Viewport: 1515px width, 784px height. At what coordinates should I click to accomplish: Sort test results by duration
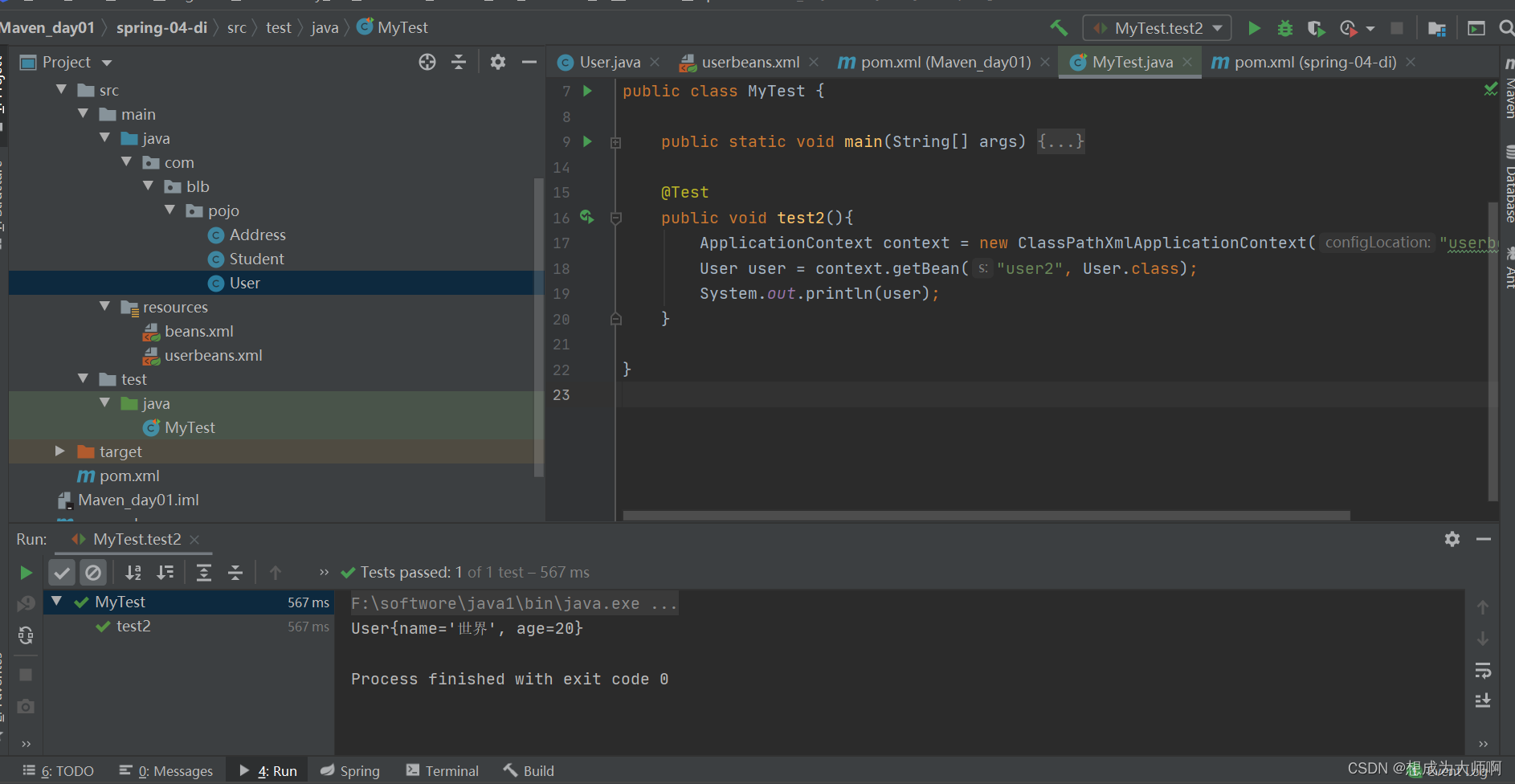click(x=165, y=573)
